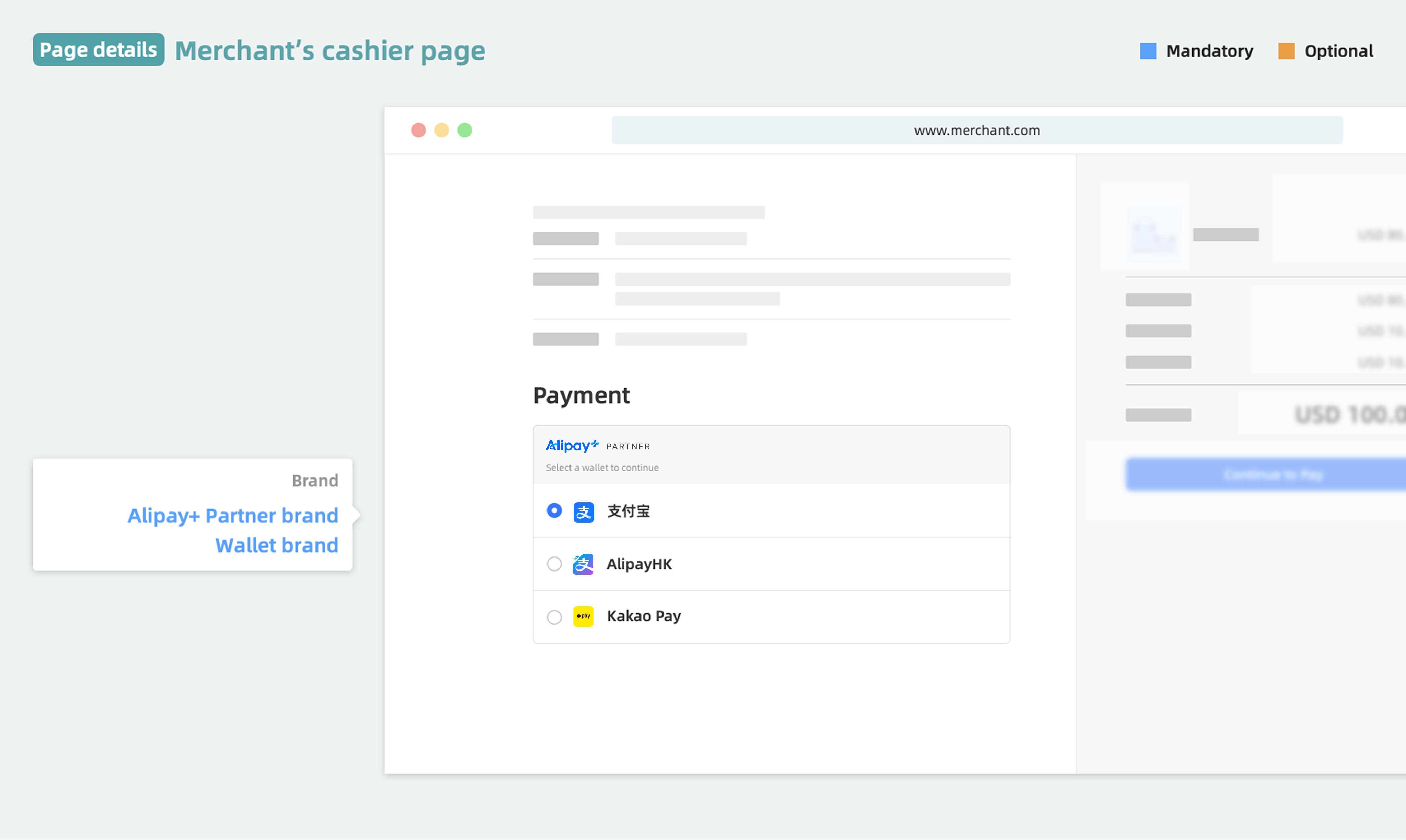1406x840 pixels.
Task: Open the Wallet brand link
Action: pos(276,544)
